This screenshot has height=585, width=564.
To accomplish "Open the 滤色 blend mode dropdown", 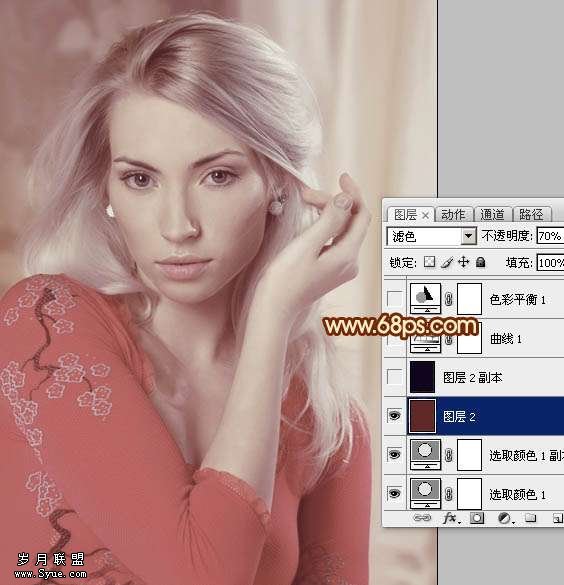I will (432, 236).
